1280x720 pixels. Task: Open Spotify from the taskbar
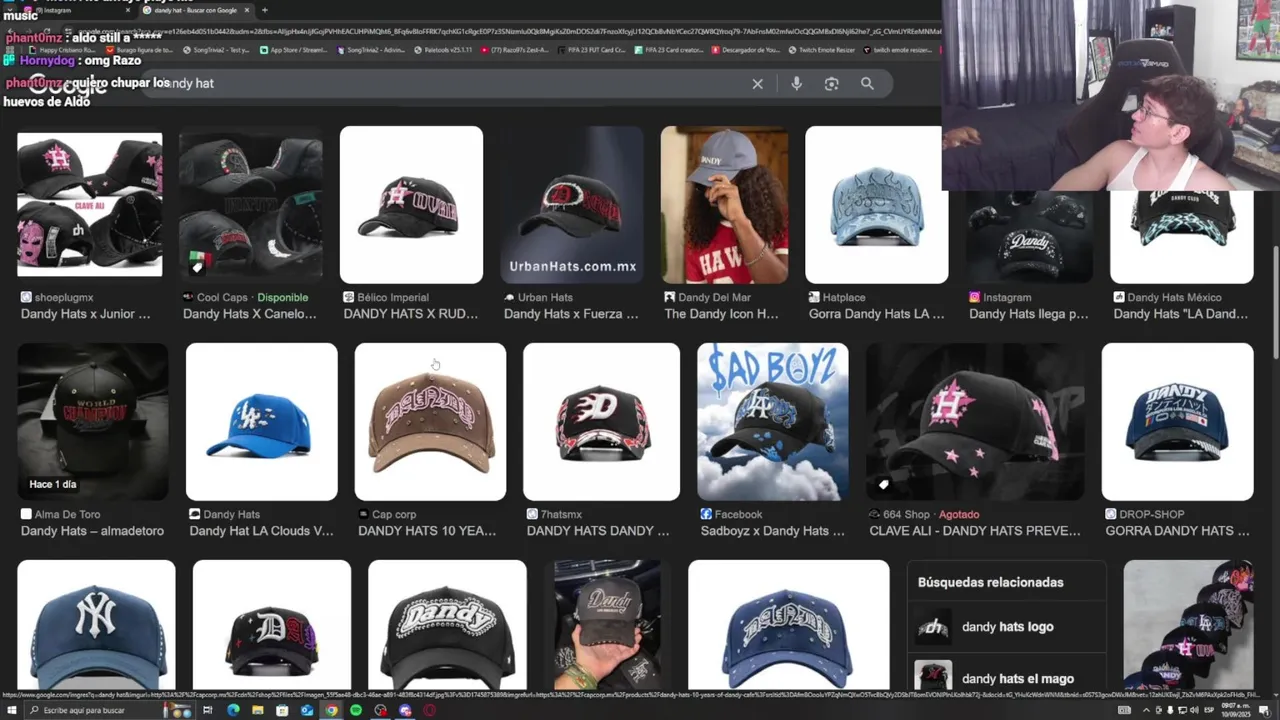[x=356, y=710]
